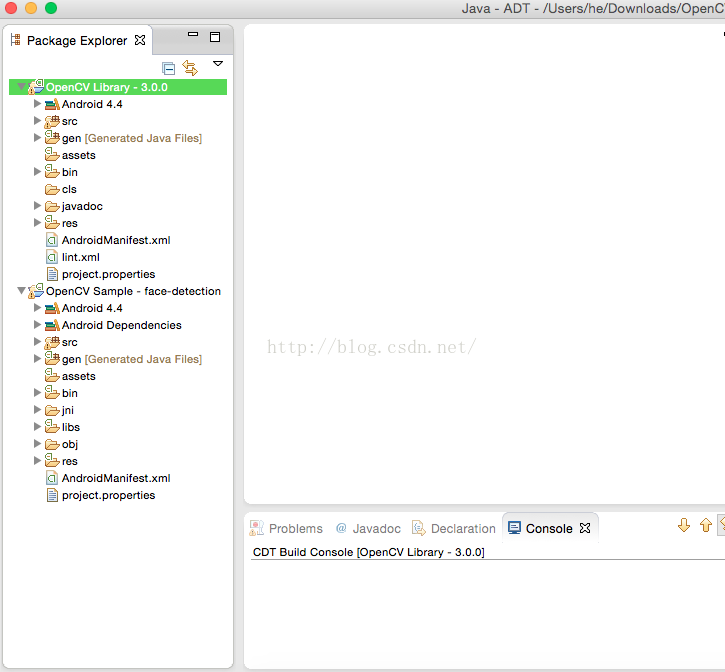Select "res" folder in face-detection project
This screenshot has height=672, width=725.
point(70,461)
